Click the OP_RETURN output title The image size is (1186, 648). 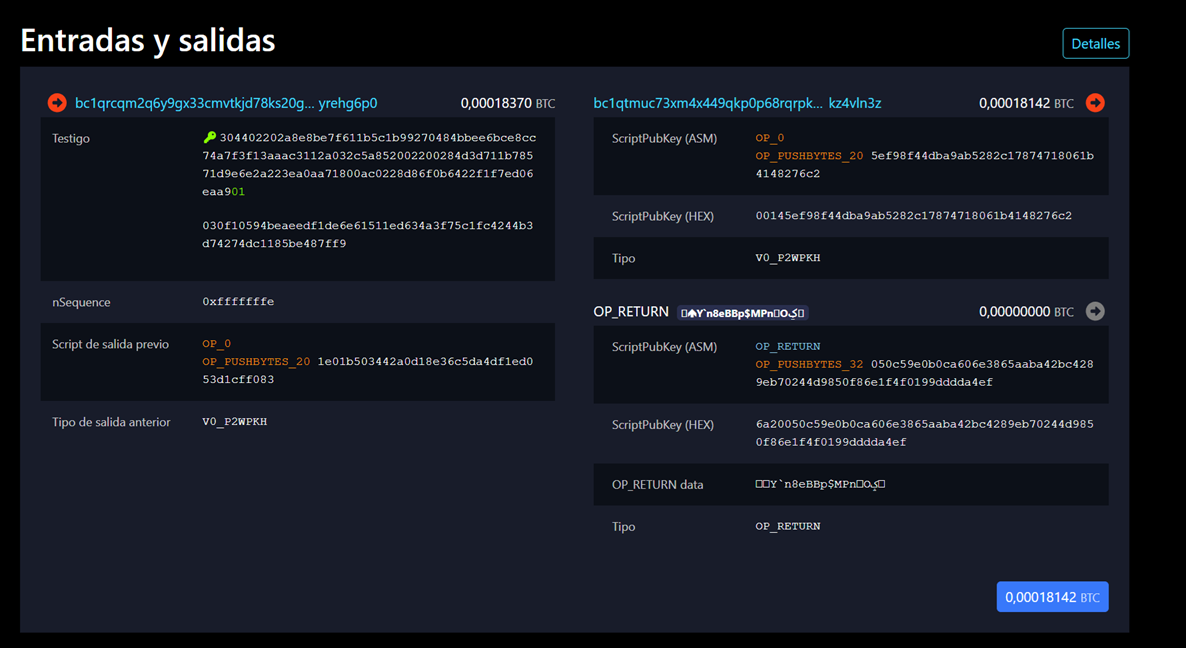click(x=631, y=312)
